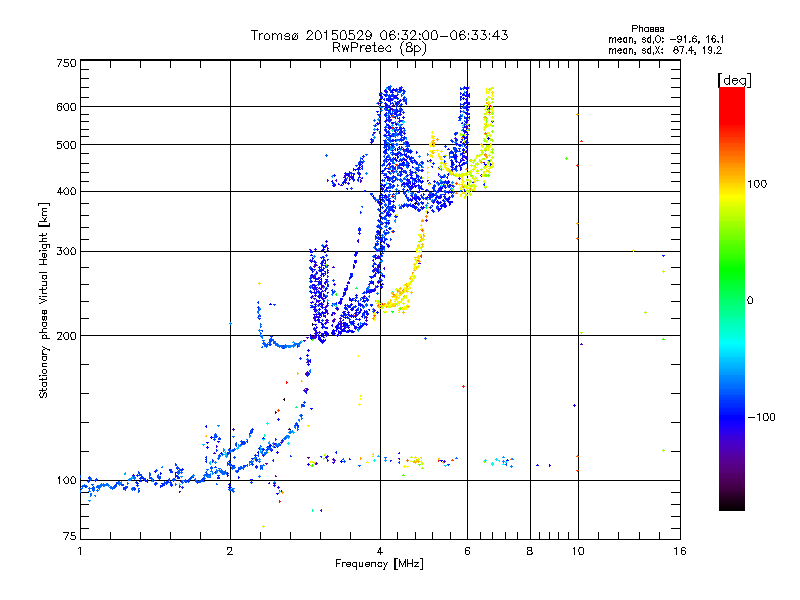The image size is (800, 600).
Task: Click the colorbar '0' tick label
Action: [x=750, y=301]
